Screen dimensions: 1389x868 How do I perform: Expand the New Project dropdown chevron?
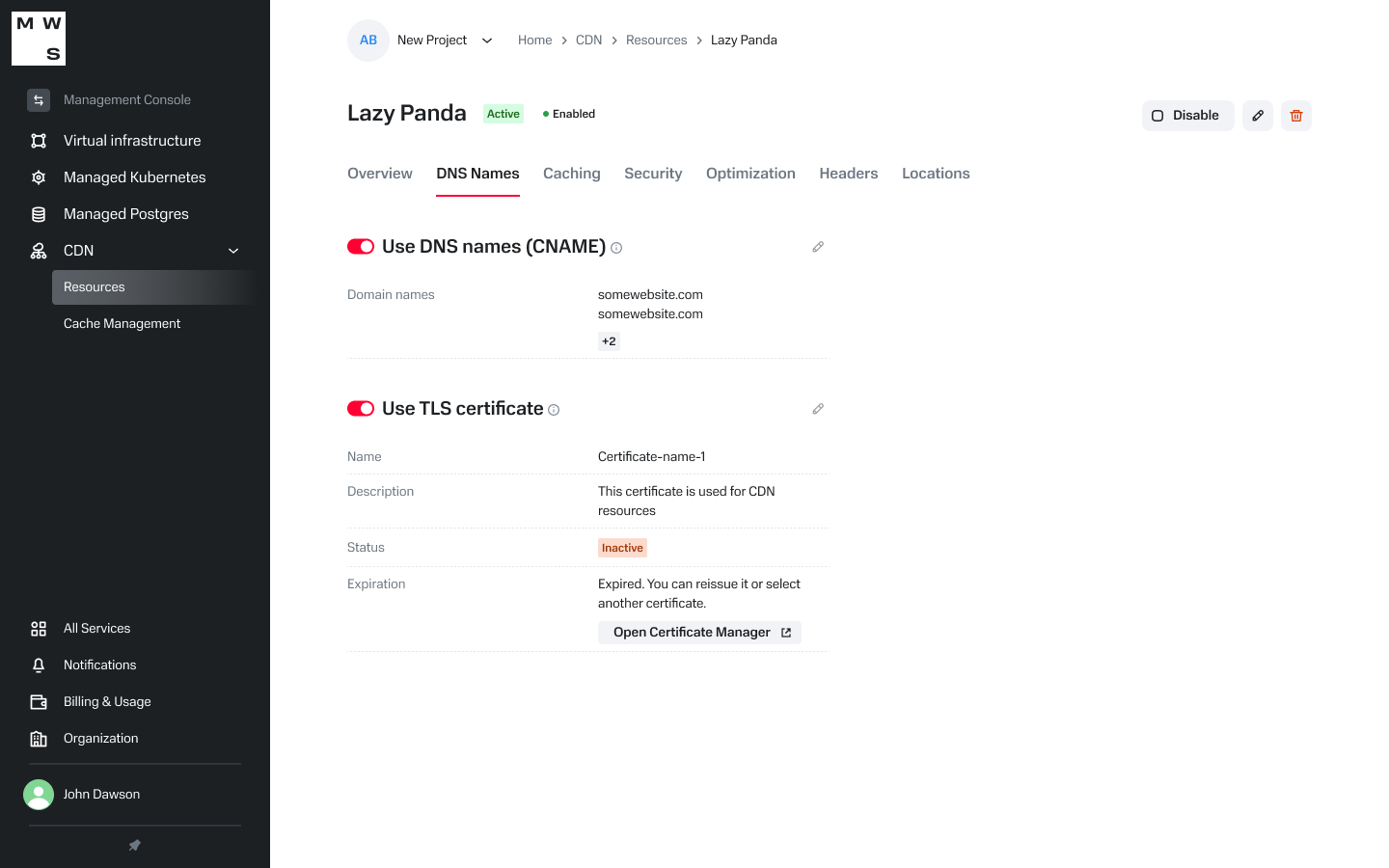point(487,41)
